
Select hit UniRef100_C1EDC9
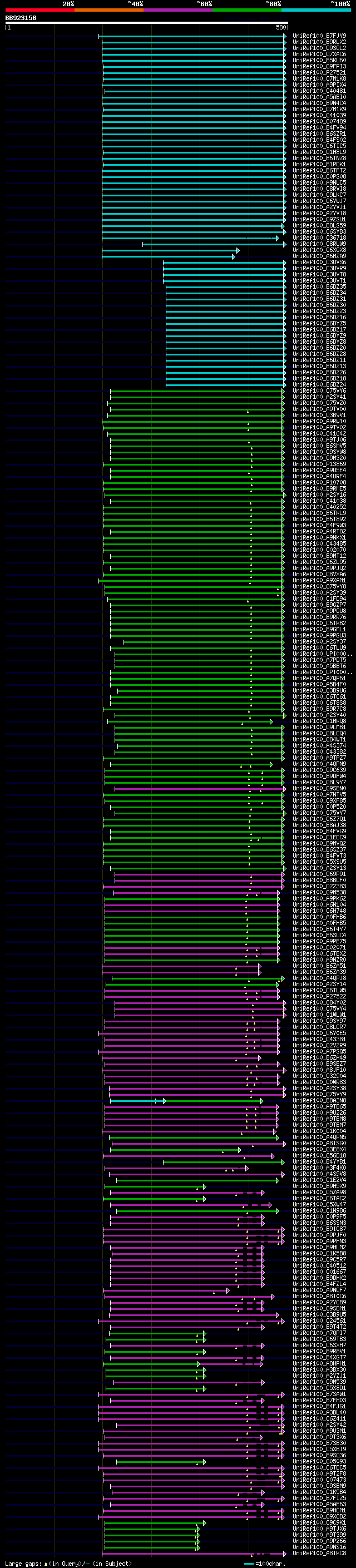(x=319, y=838)
